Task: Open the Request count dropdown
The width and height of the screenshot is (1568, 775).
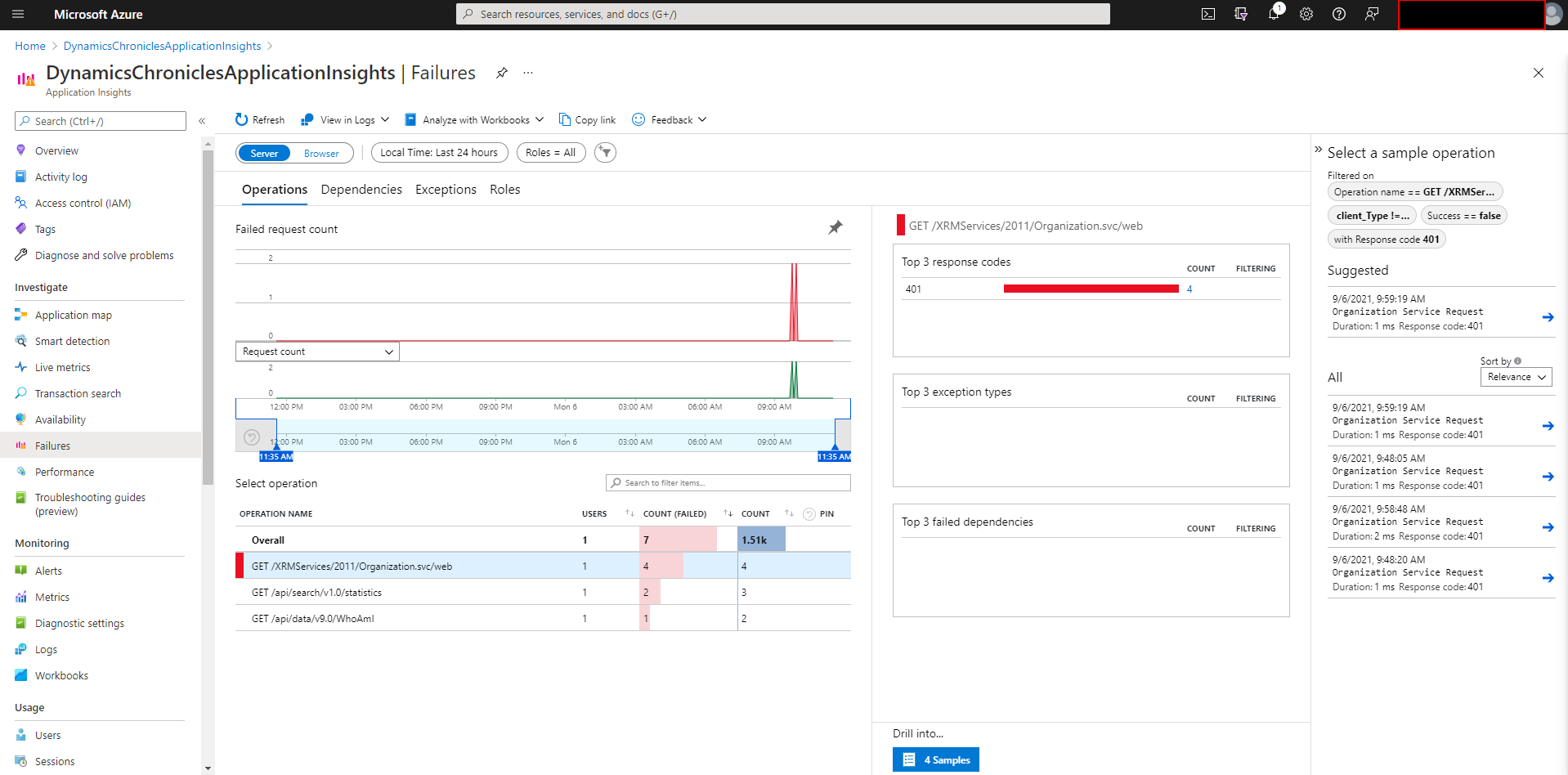Action: coord(317,352)
